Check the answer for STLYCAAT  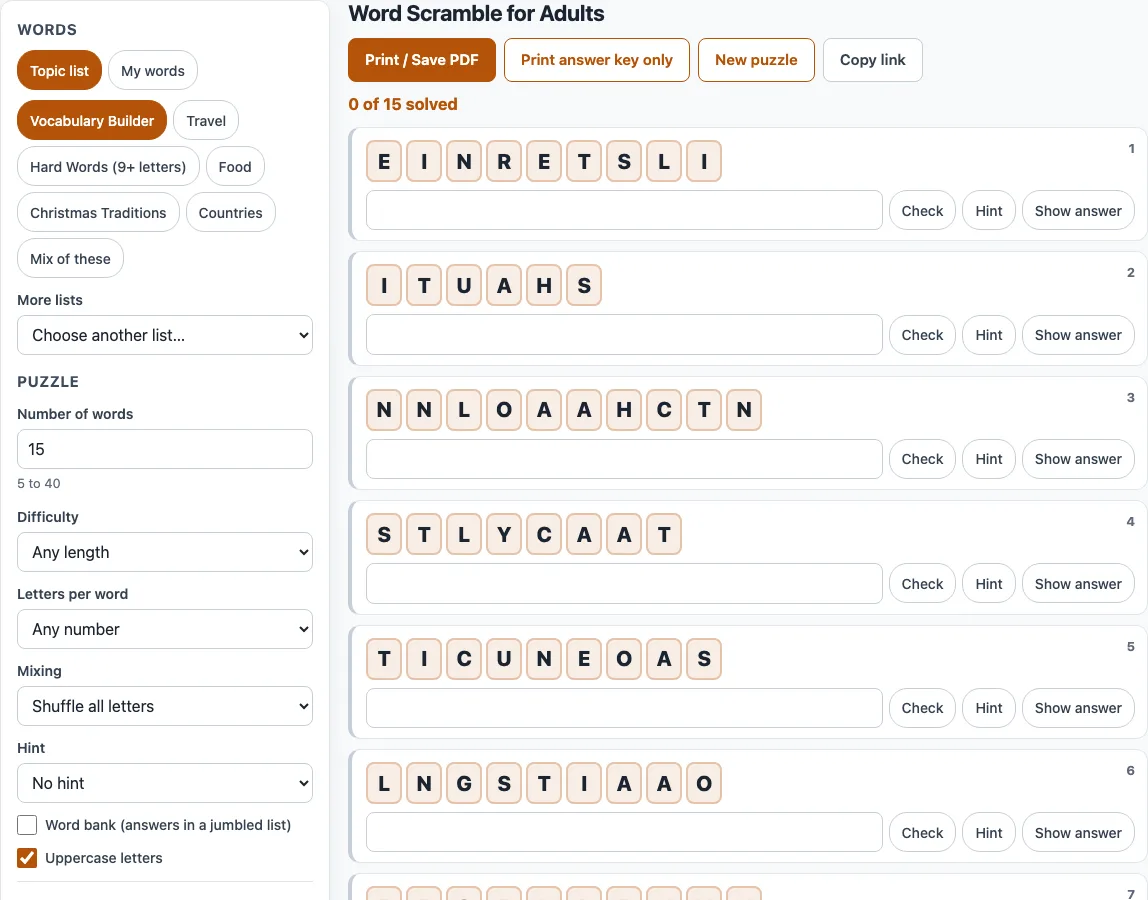[922, 584]
